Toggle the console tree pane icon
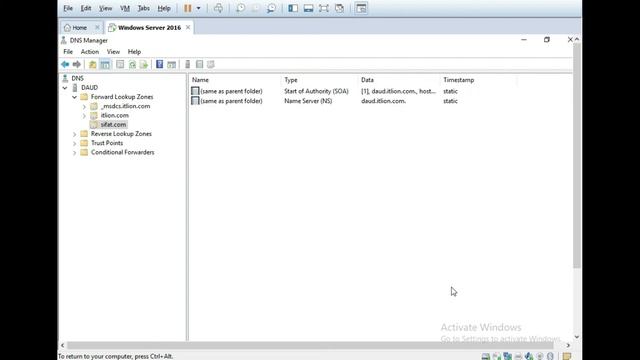Viewport: 640px width, 360px height. pos(105,64)
